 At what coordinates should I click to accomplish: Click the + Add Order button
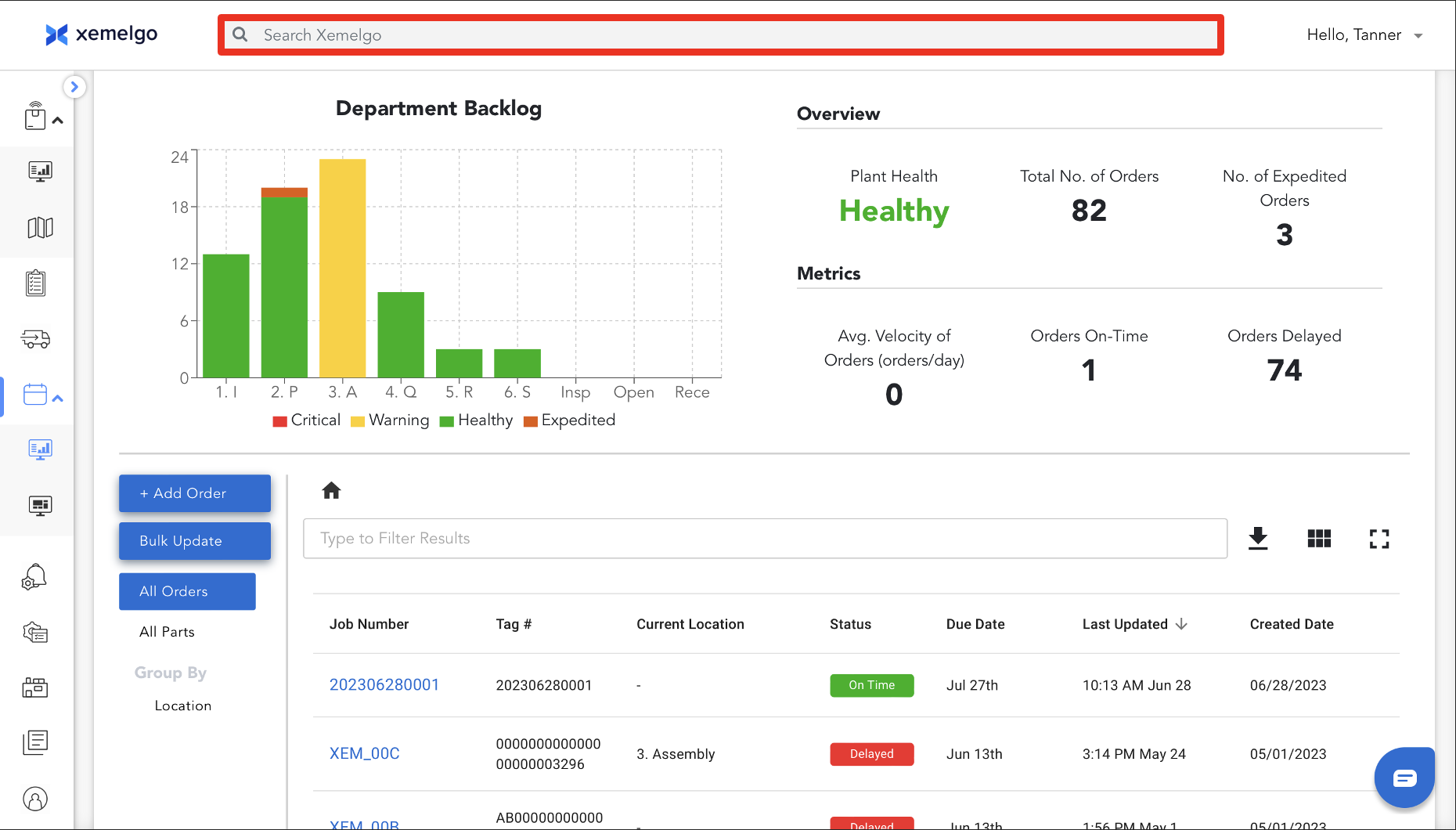click(x=195, y=493)
